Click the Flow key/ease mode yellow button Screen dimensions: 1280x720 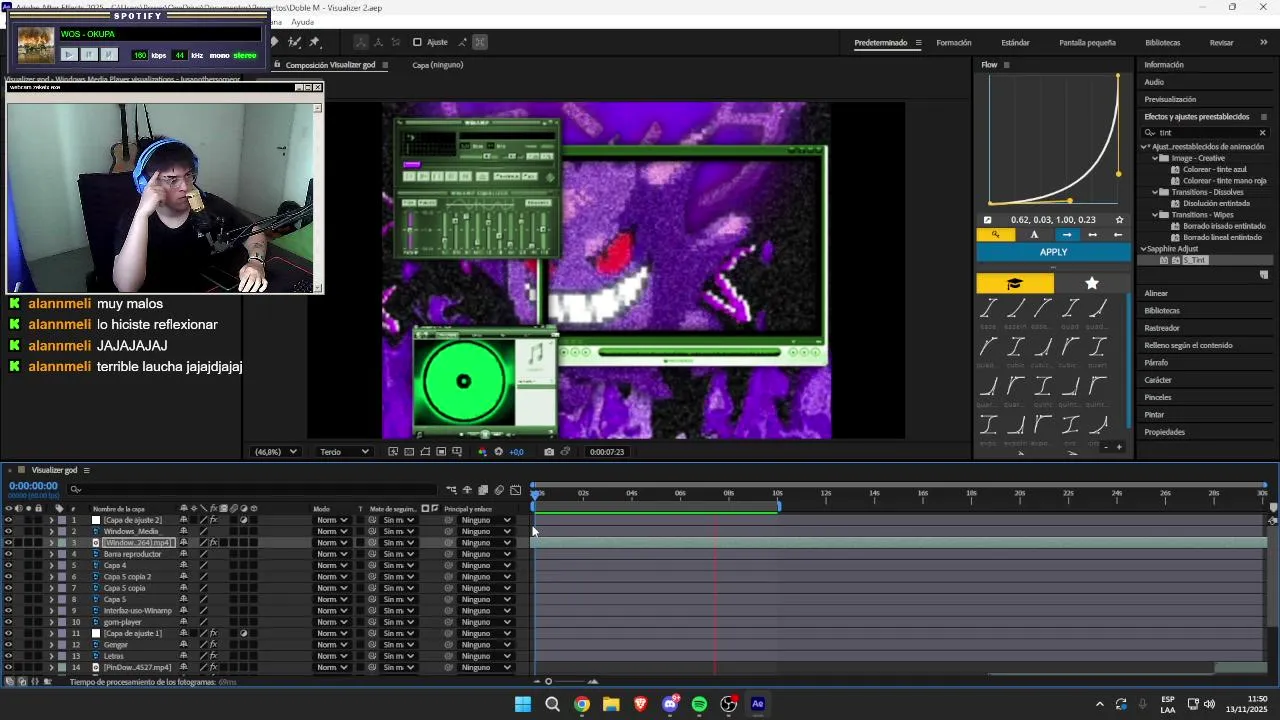click(x=996, y=235)
